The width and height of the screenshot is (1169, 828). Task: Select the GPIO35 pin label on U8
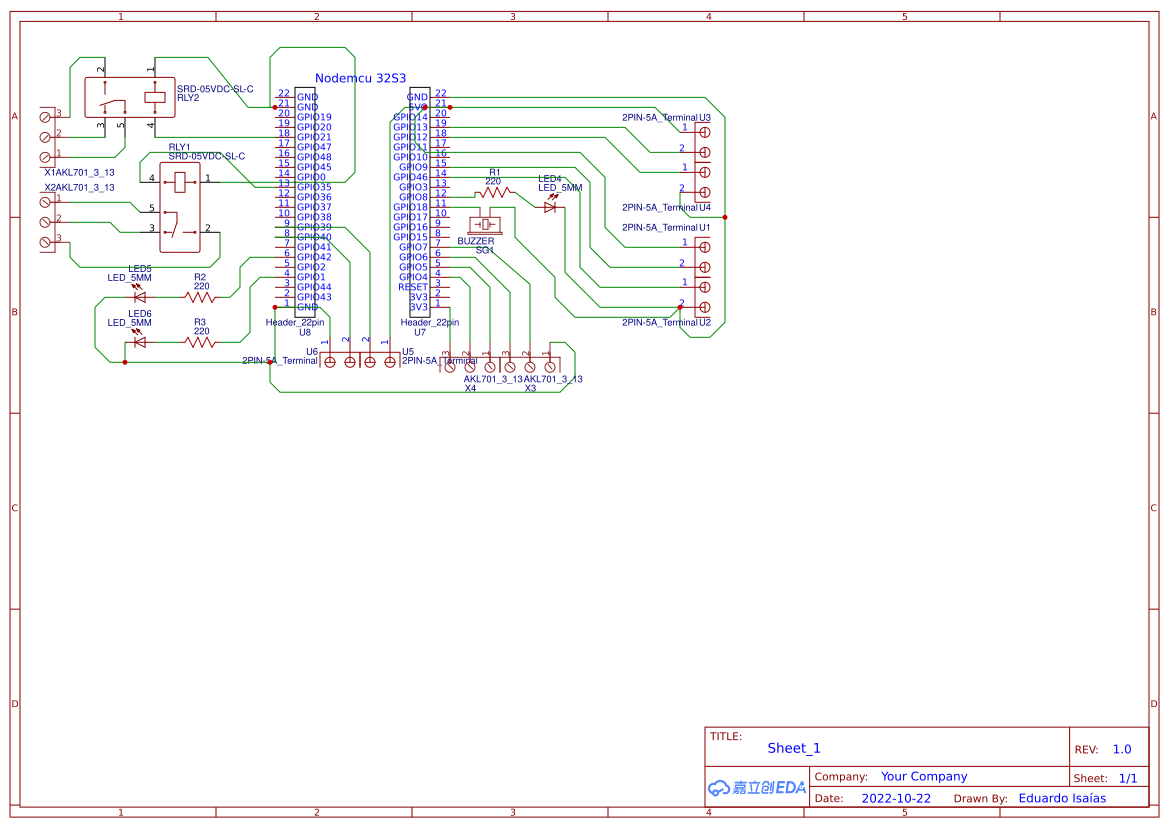pos(314,187)
